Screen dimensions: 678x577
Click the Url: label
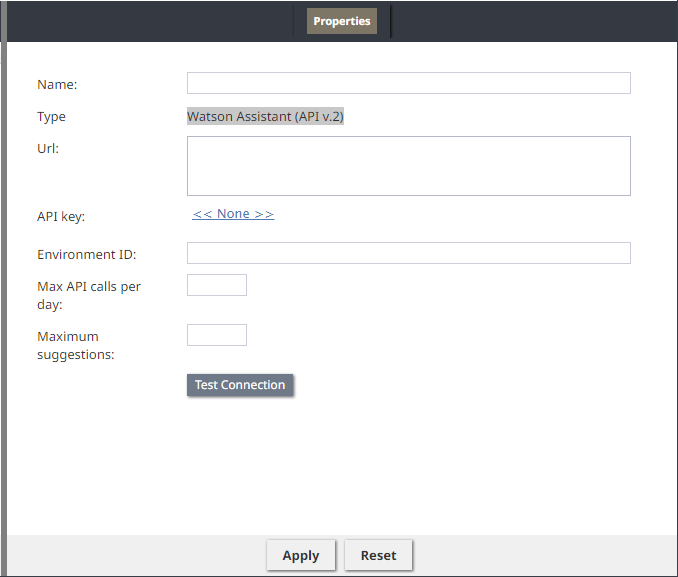(x=48, y=148)
